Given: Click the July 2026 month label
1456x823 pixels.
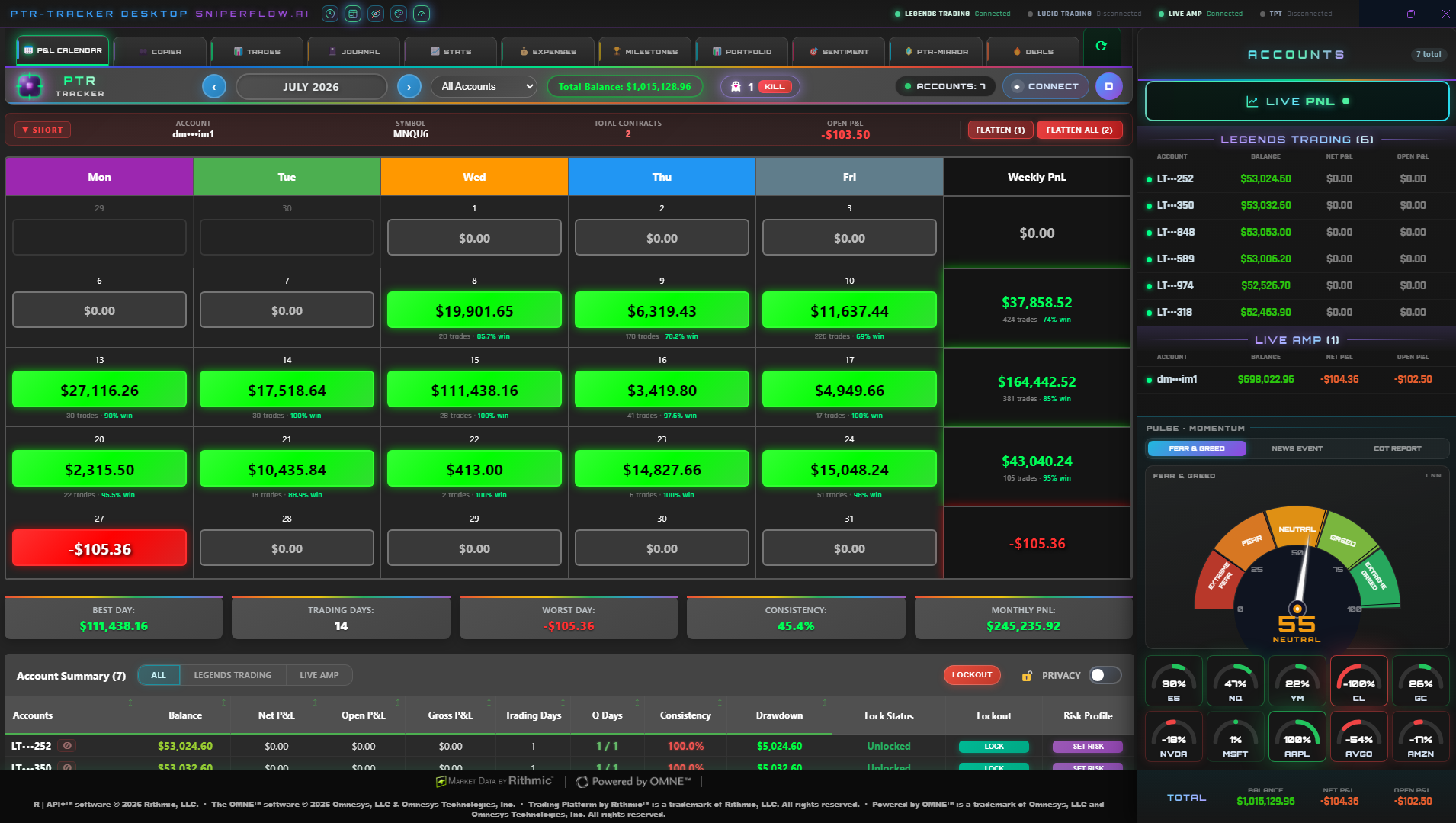Looking at the screenshot, I should pos(311,87).
